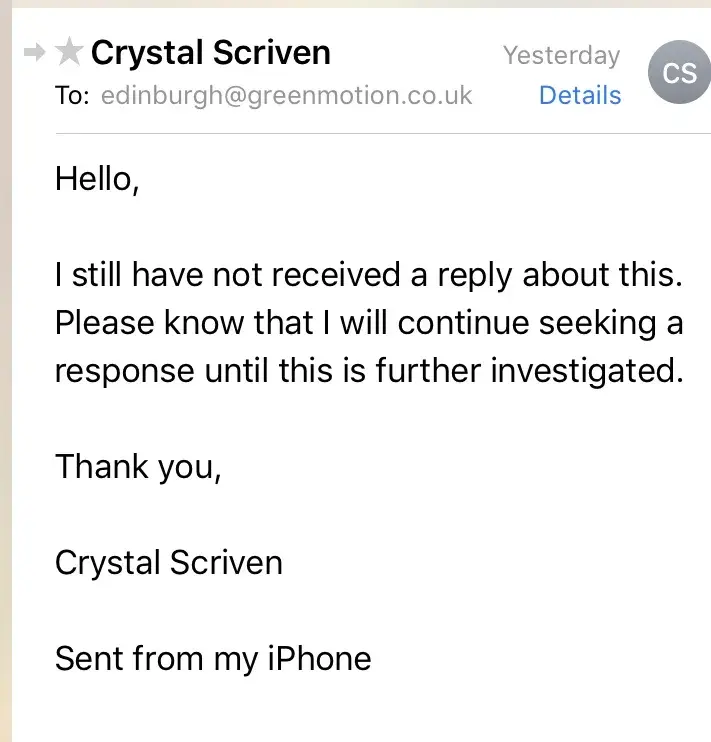Tap the "To:" field label
The width and height of the screenshot is (711, 742).
pos(73,96)
